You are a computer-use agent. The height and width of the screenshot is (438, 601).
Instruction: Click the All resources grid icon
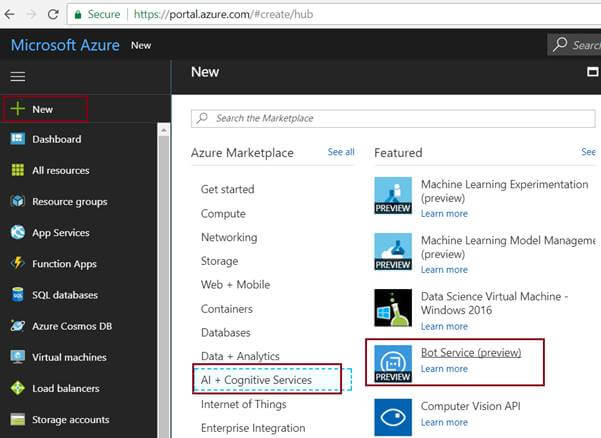(18, 170)
